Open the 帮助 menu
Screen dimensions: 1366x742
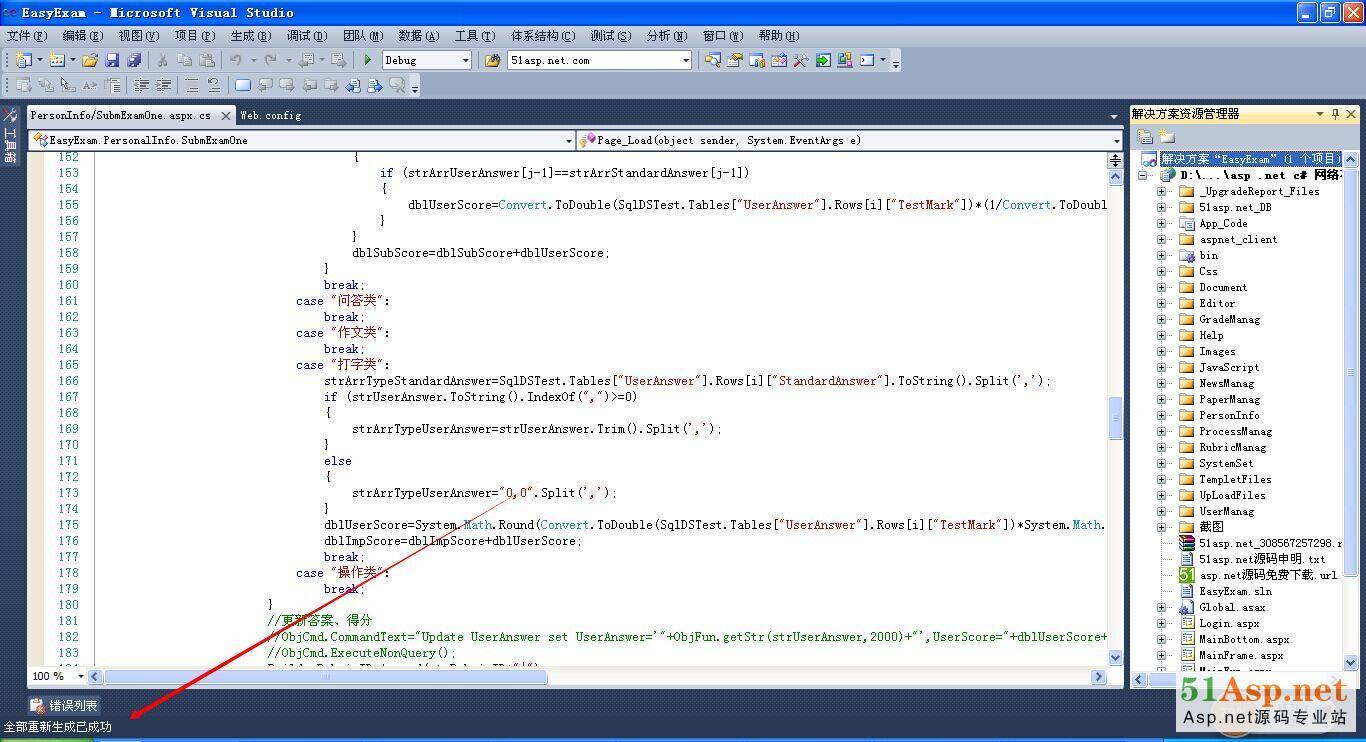coord(778,36)
